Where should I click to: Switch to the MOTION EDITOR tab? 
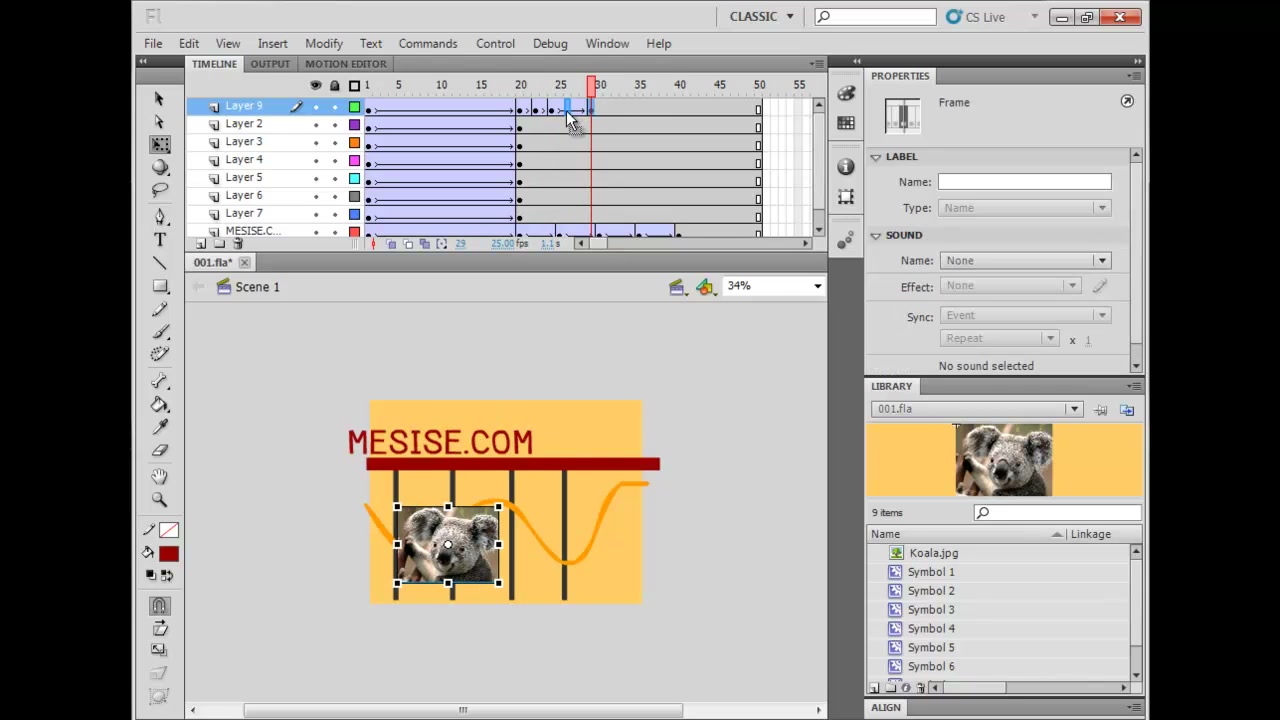(346, 64)
